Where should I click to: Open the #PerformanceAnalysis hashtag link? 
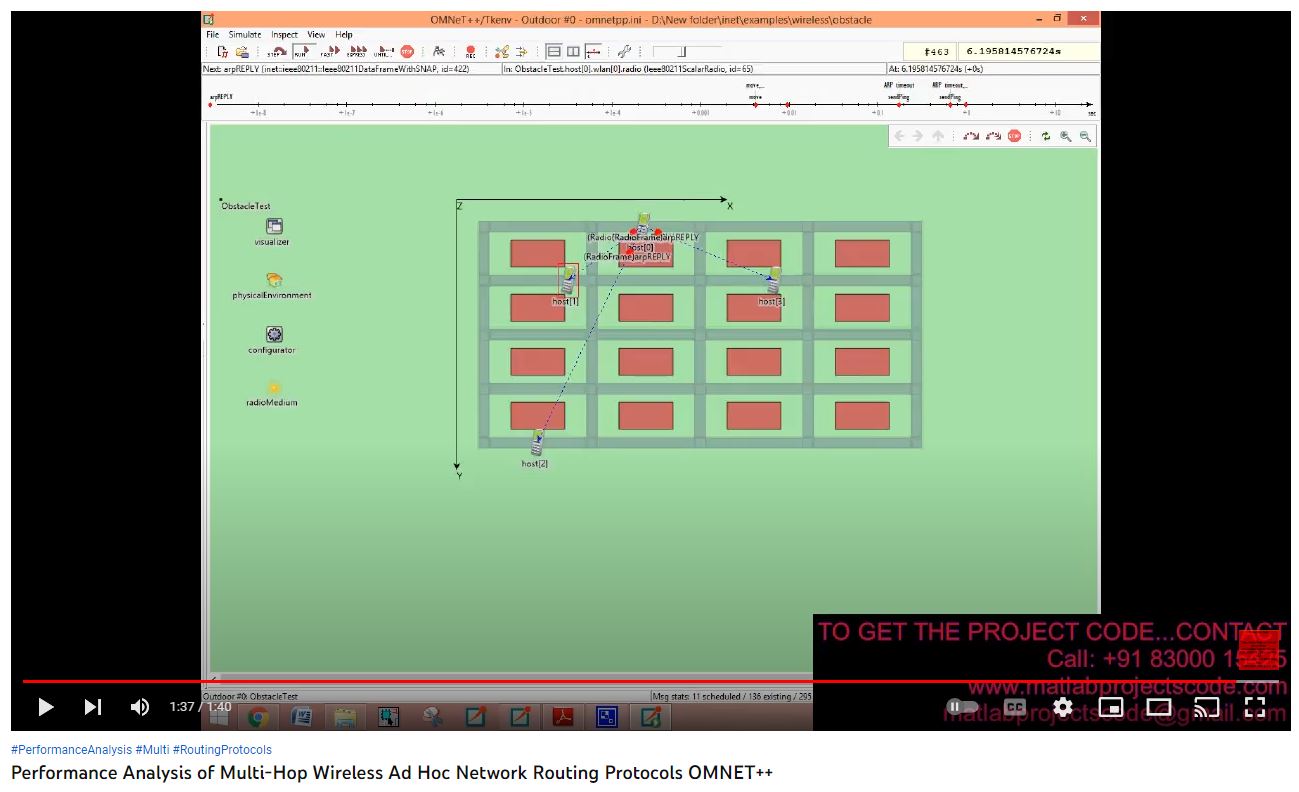[71, 749]
